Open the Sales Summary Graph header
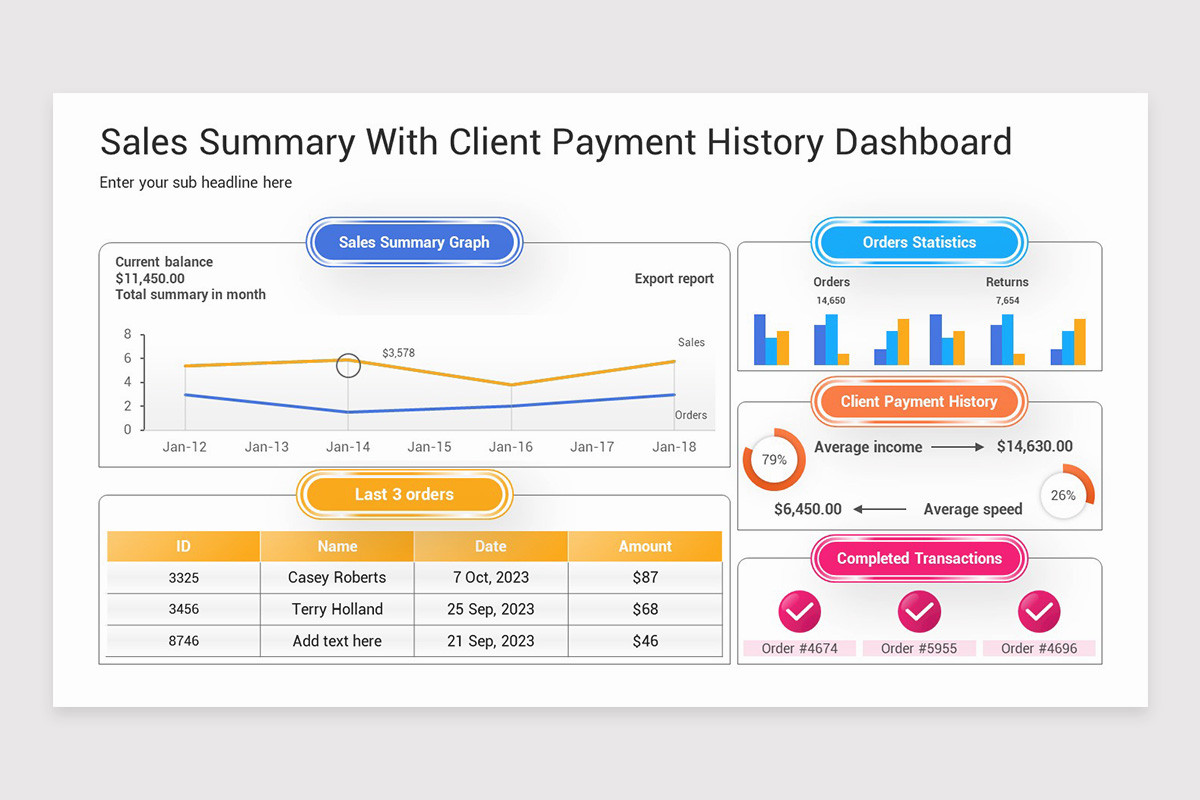This screenshot has width=1200, height=800. 414,242
